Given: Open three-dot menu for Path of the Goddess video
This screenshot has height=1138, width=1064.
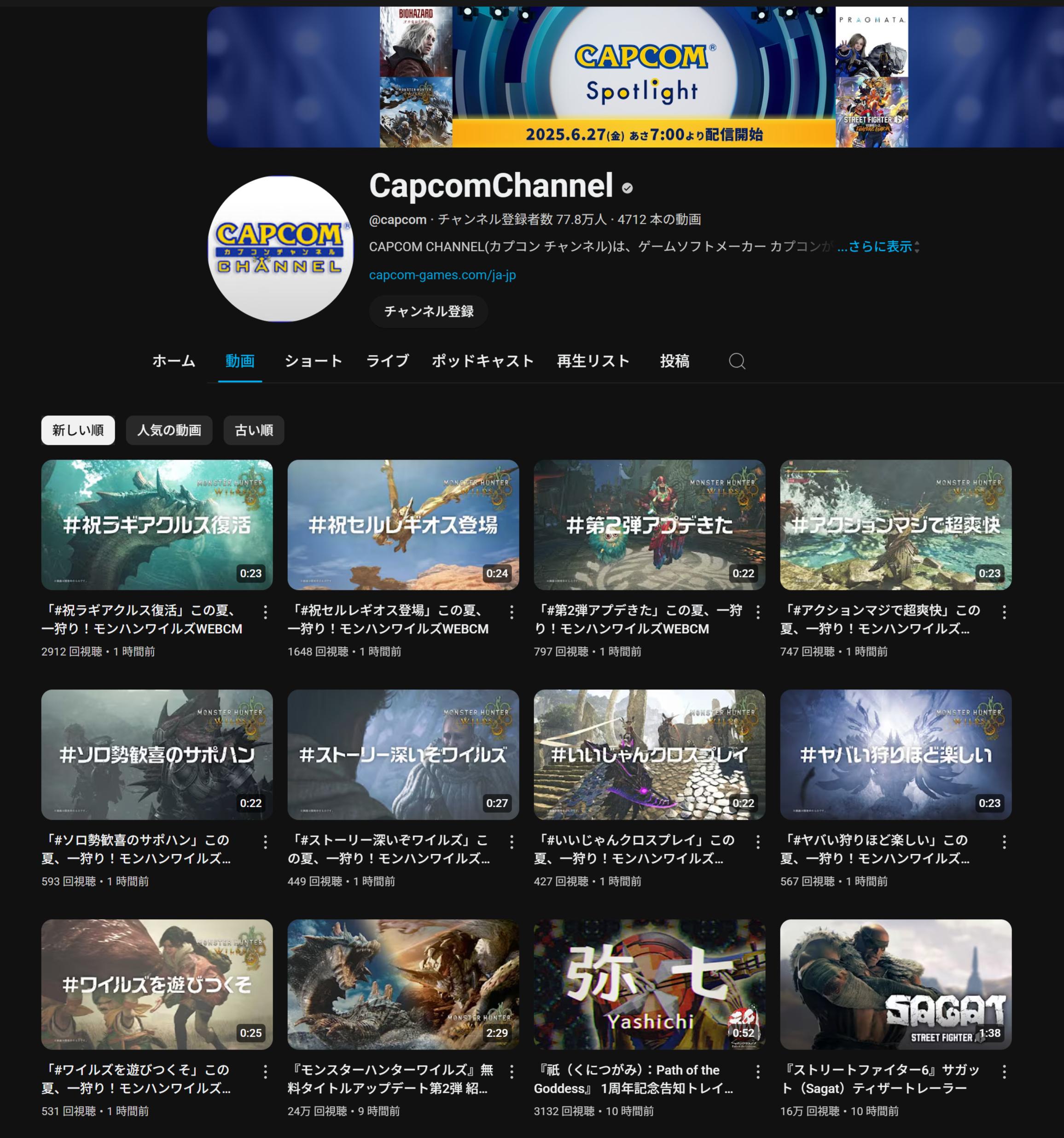Looking at the screenshot, I should [x=758, y=1072].
